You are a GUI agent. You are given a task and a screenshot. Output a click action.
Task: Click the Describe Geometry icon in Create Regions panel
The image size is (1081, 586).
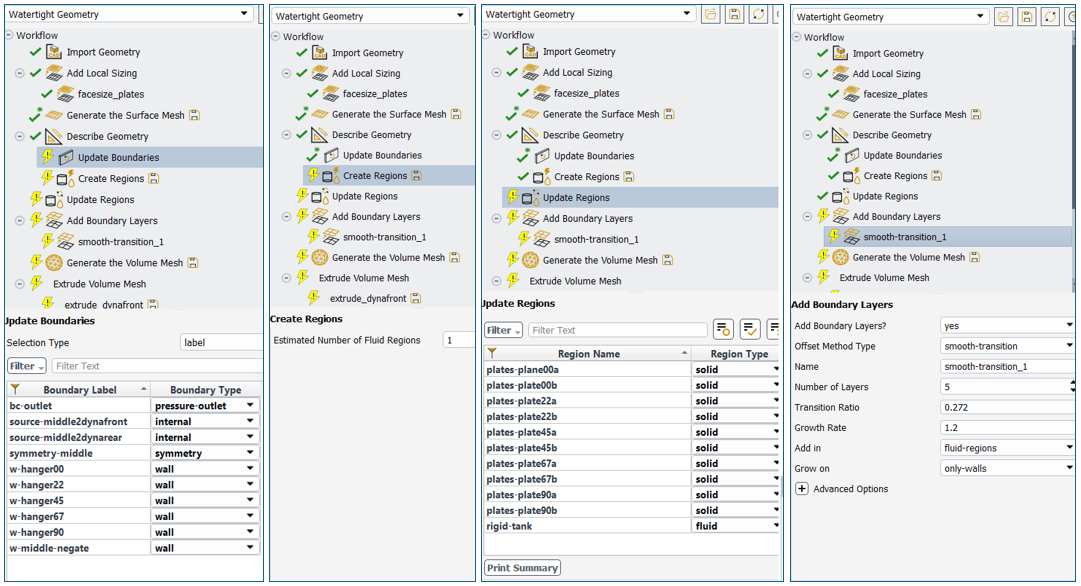tap(319, 134)
